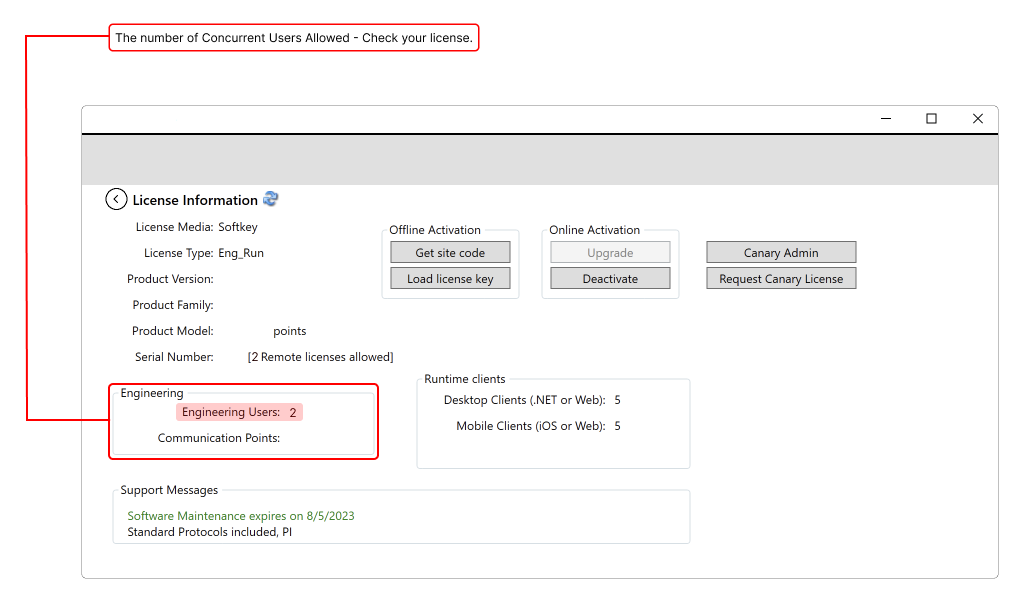Go back using the circled arrow icon
Screen dimensions: 1023x603
pyautogui.click(x=116, y=199)
